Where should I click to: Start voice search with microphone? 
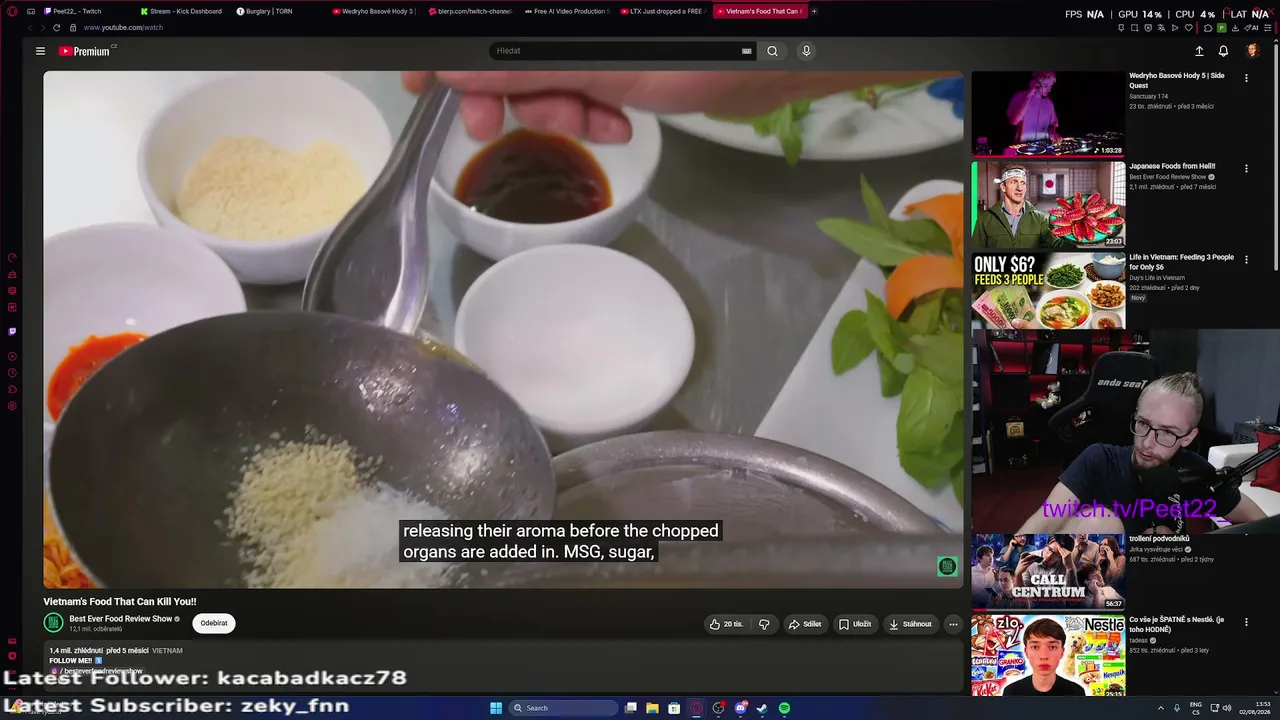(x=806, y=51)
